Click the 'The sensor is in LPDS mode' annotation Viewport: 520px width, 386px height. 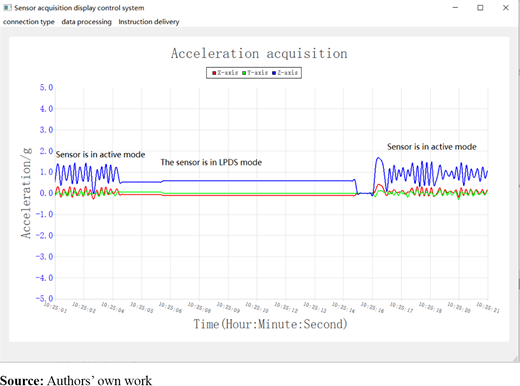[211, 162]
